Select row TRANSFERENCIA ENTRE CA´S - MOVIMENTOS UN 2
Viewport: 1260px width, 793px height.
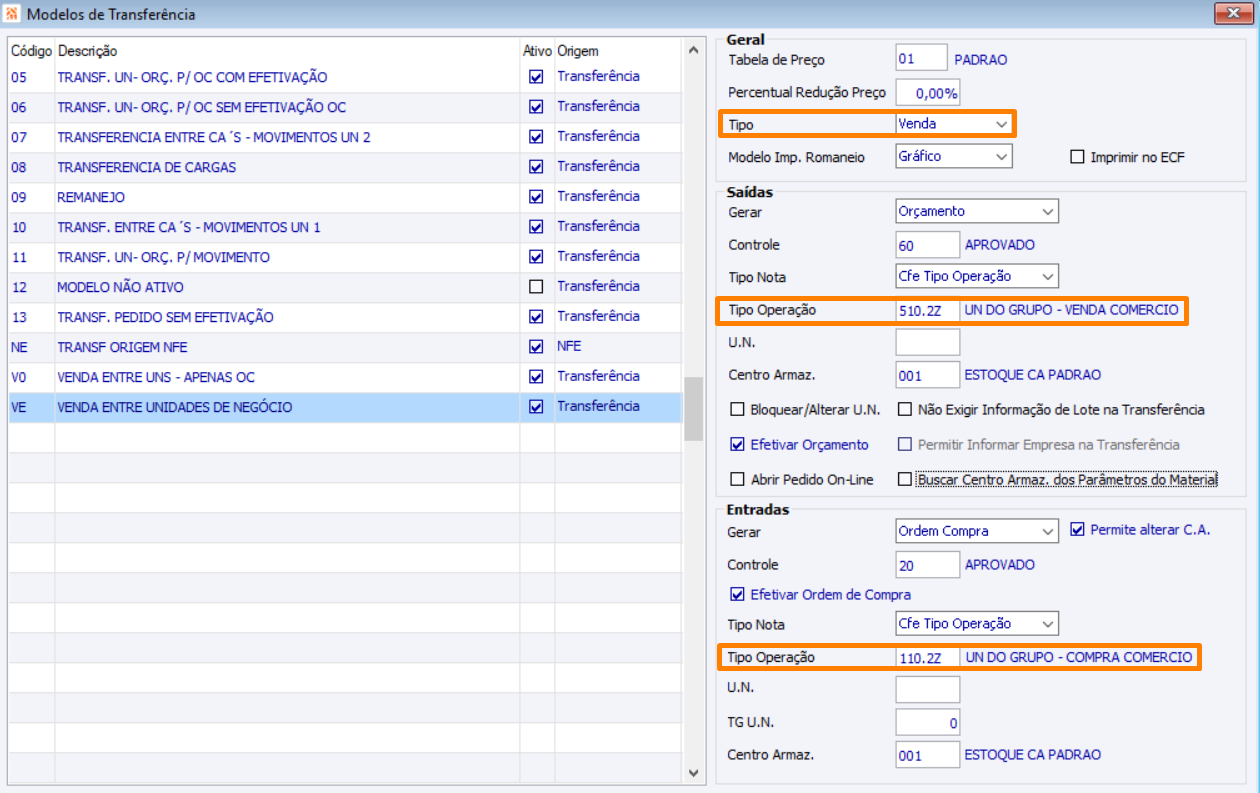[345, 137]
